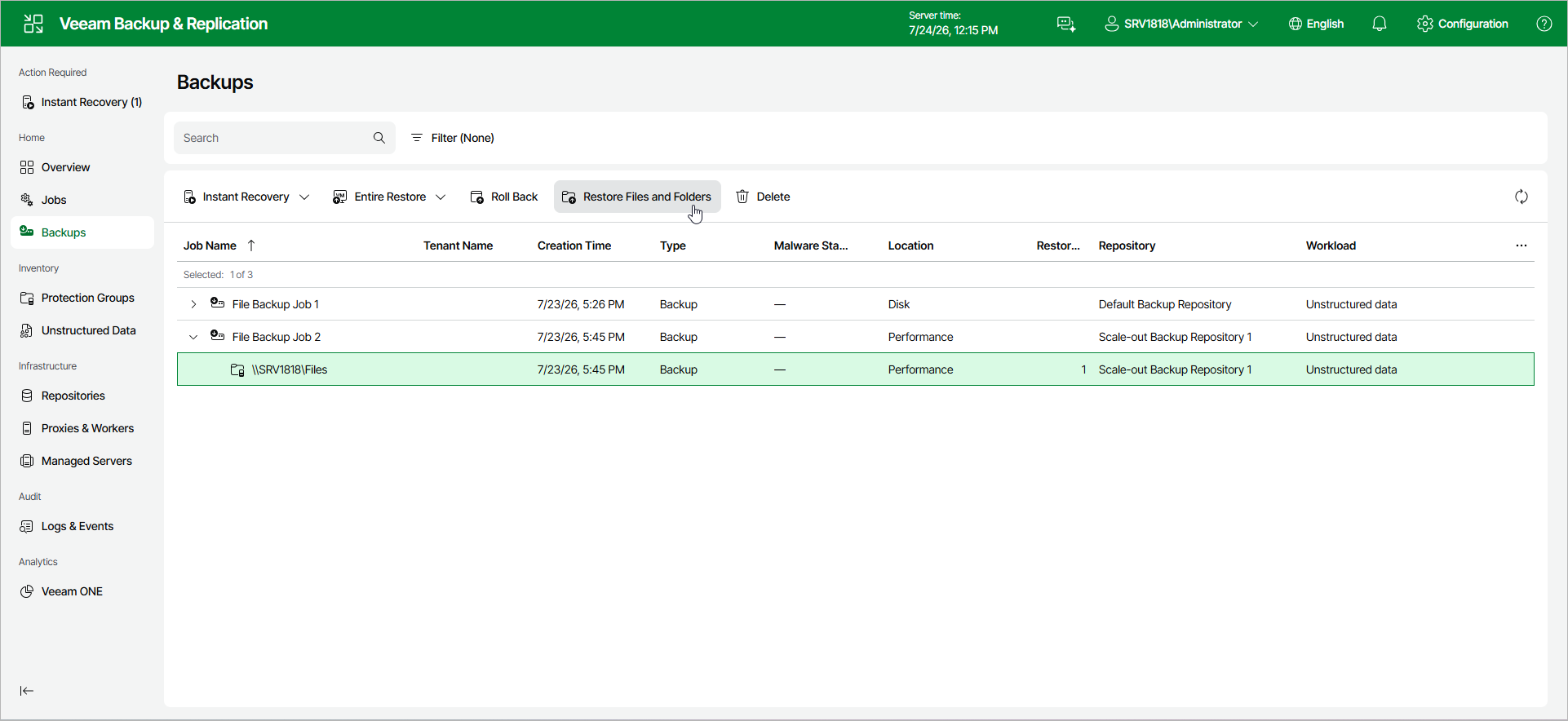Image resolution: width=1568 pixels, height=721 pixels.
Task: Expand the File Backup Job 1 row
Action: click(x=193, y=304)
